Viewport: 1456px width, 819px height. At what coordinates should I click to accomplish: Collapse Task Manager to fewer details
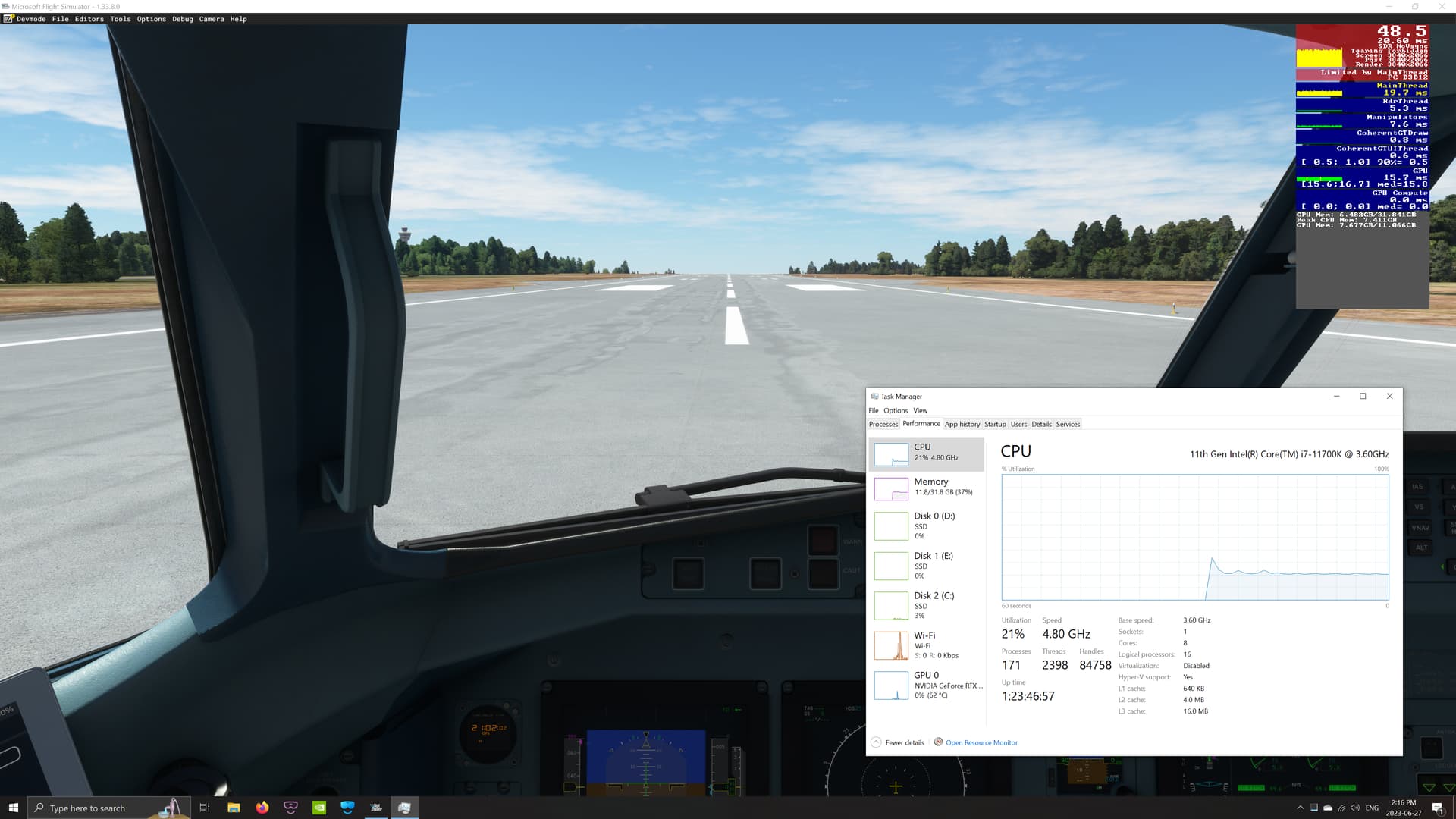899,742
